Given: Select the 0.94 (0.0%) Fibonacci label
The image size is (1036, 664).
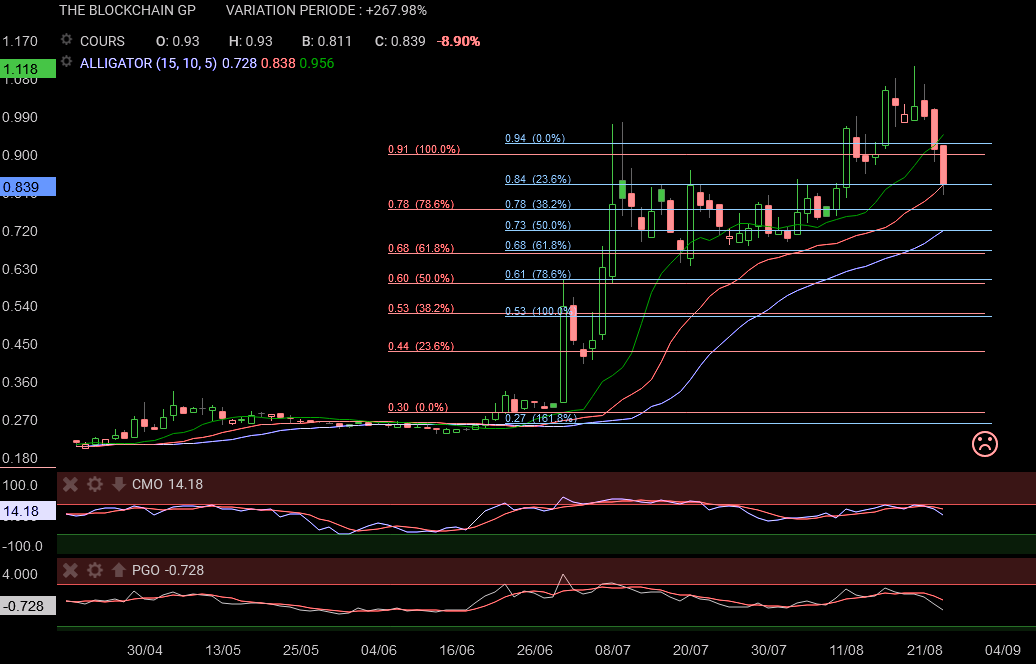Looking at the screenshot, I should click(x=535, y=138).
